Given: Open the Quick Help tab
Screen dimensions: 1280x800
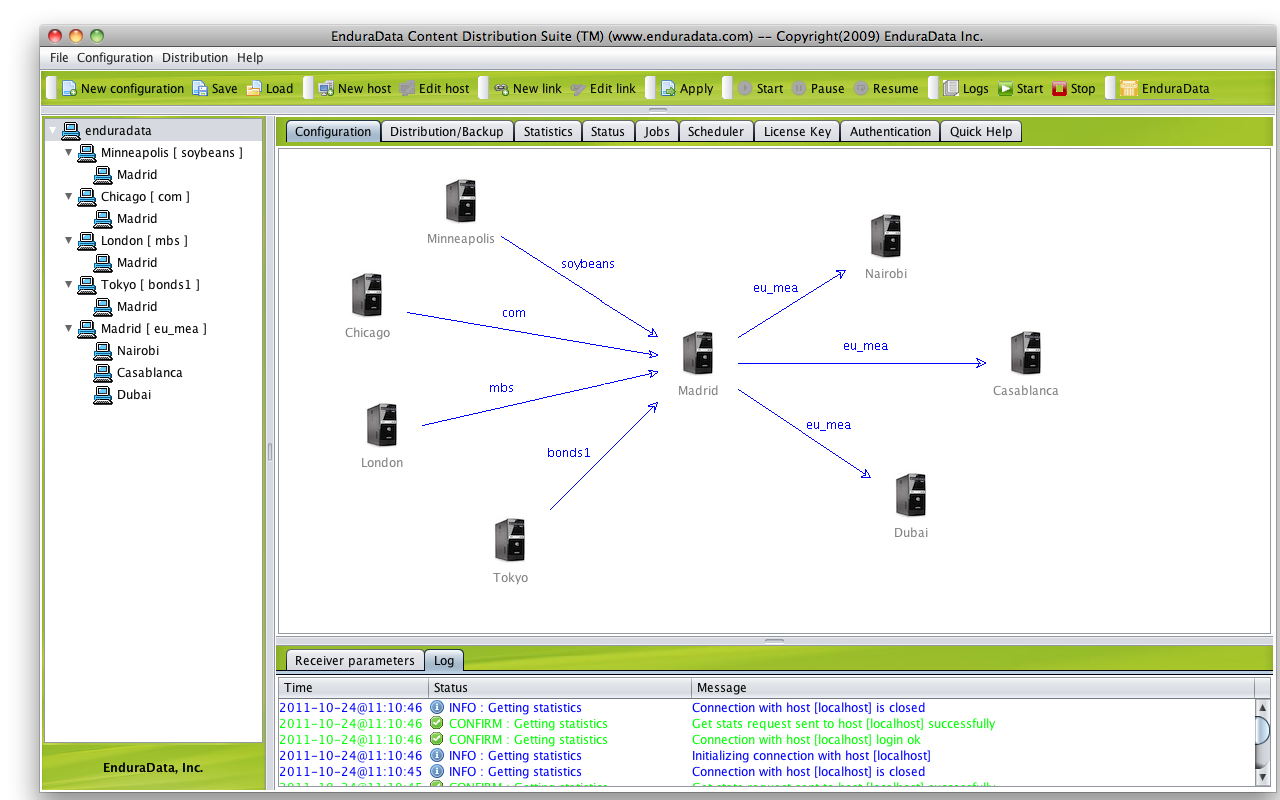Looking at the screenshot, I should tap(981, 131).
